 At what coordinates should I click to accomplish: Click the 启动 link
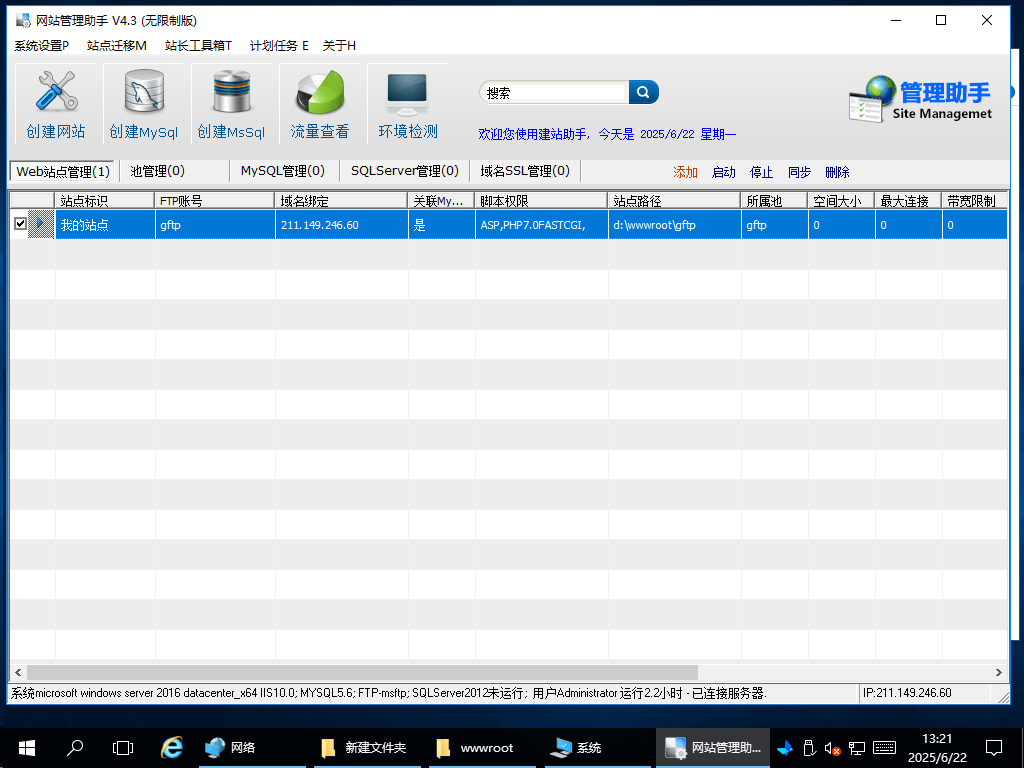[x=724, y=172]
